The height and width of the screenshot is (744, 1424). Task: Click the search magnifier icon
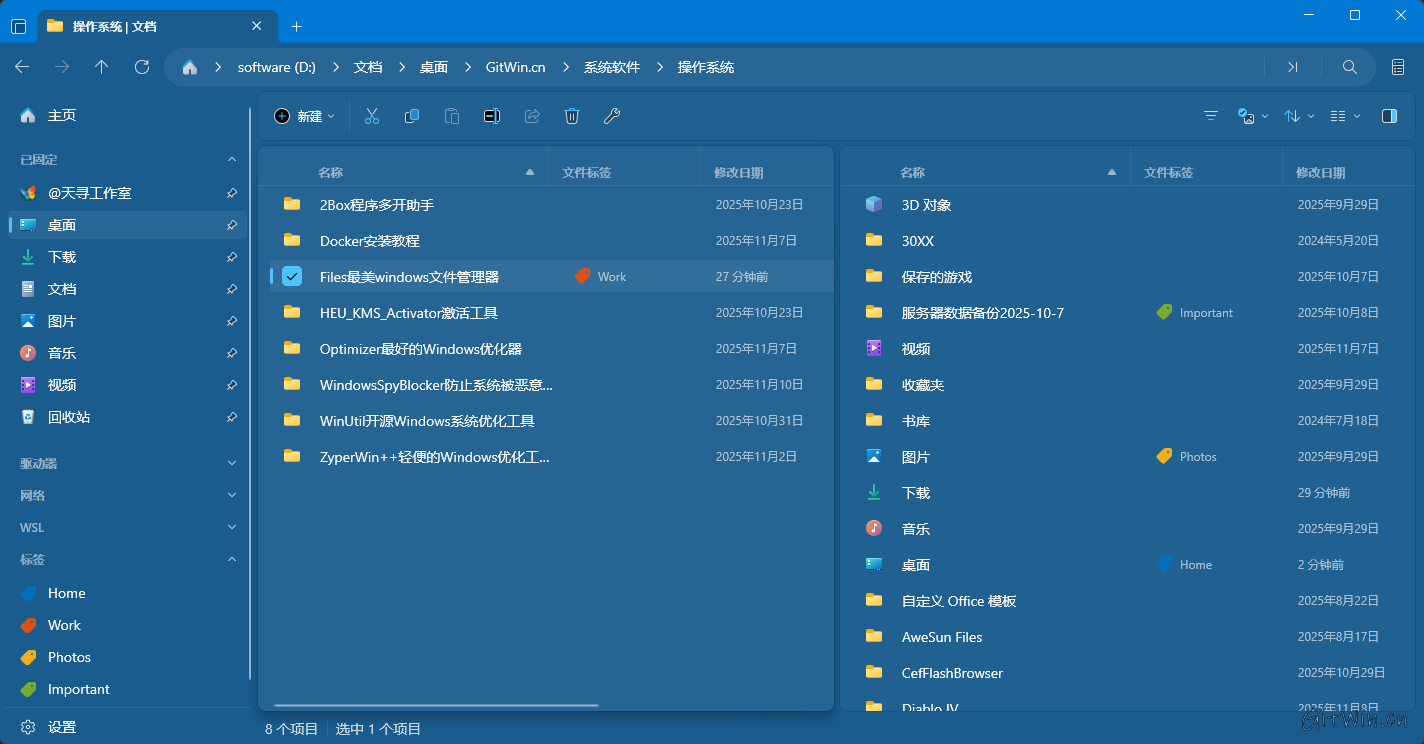pyautogui.click(x=1349, y=67)
